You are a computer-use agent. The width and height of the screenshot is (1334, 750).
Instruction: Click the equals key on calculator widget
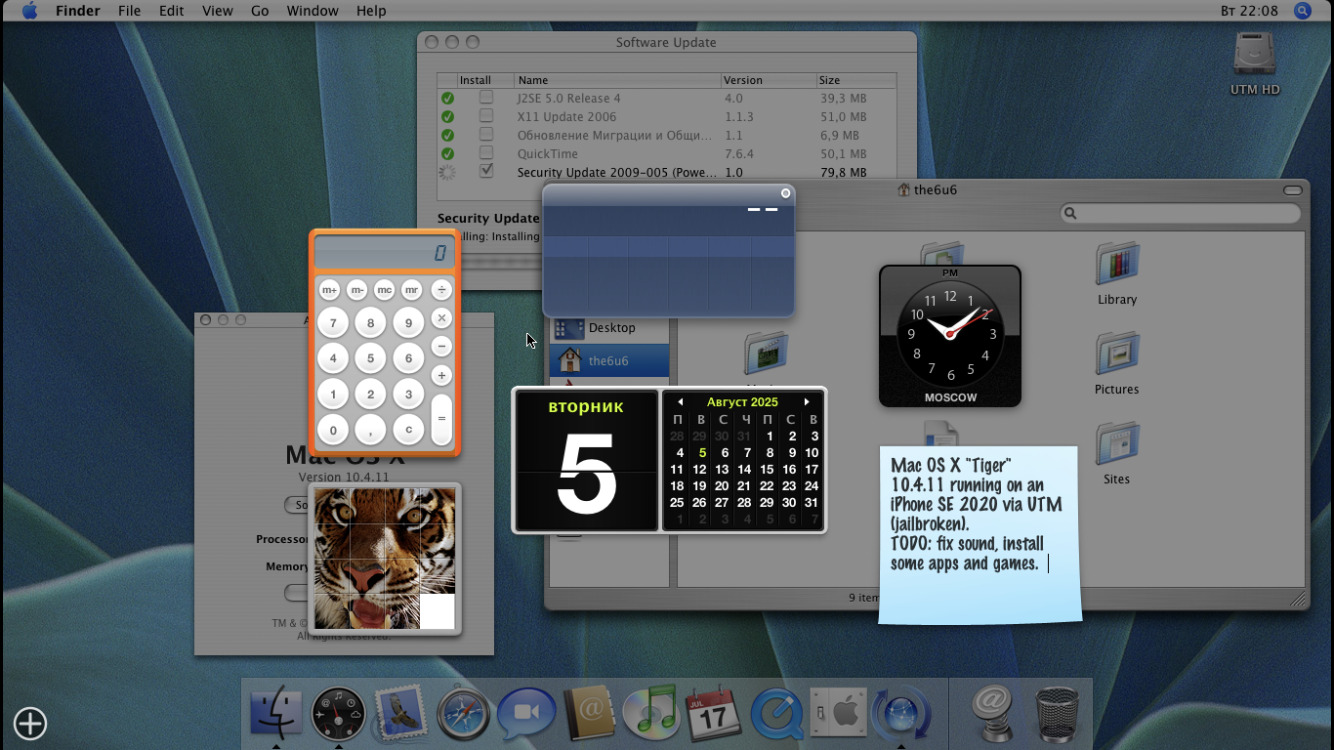coord(441,419)
